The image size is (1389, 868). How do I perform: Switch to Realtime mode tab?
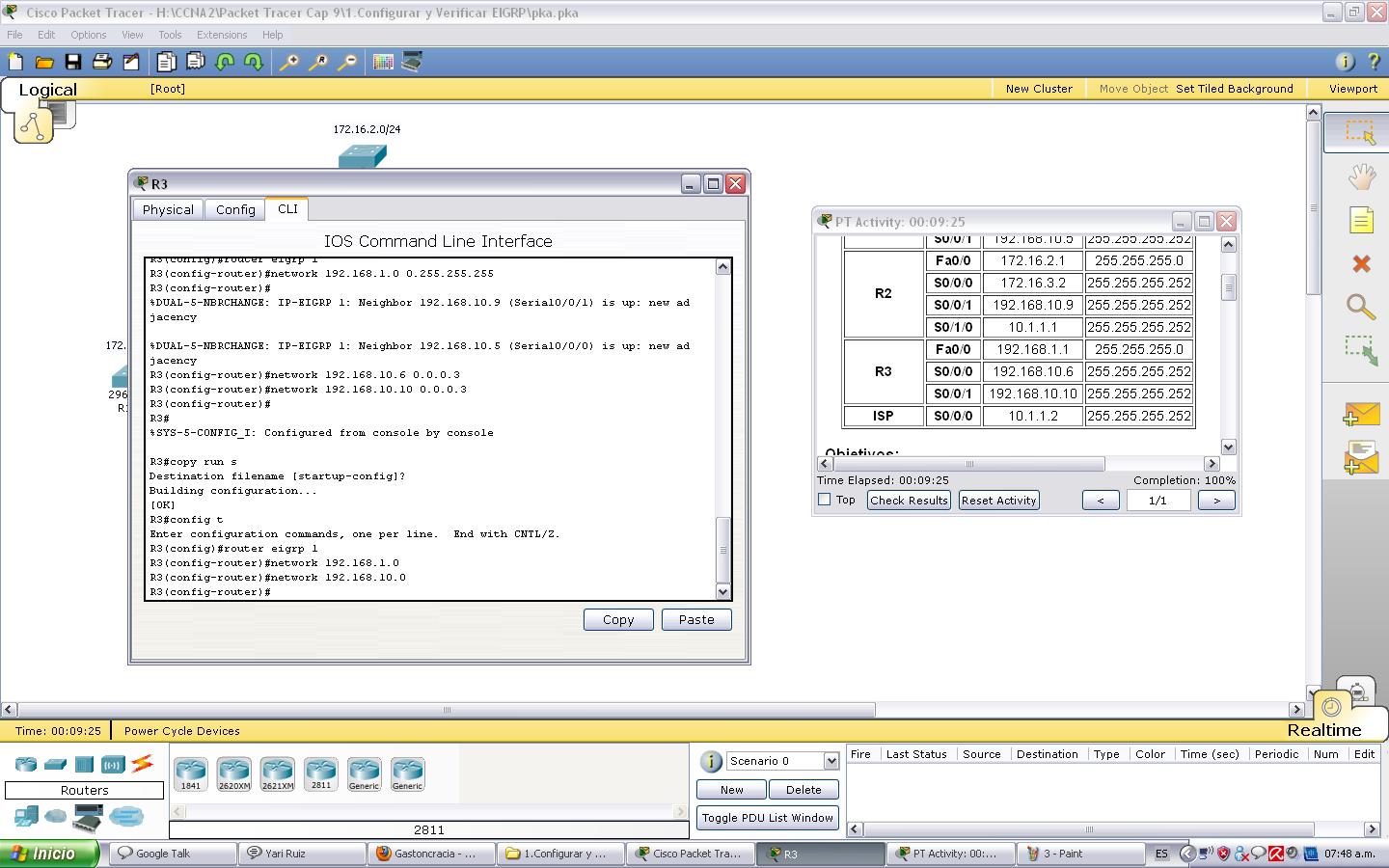1324,730
